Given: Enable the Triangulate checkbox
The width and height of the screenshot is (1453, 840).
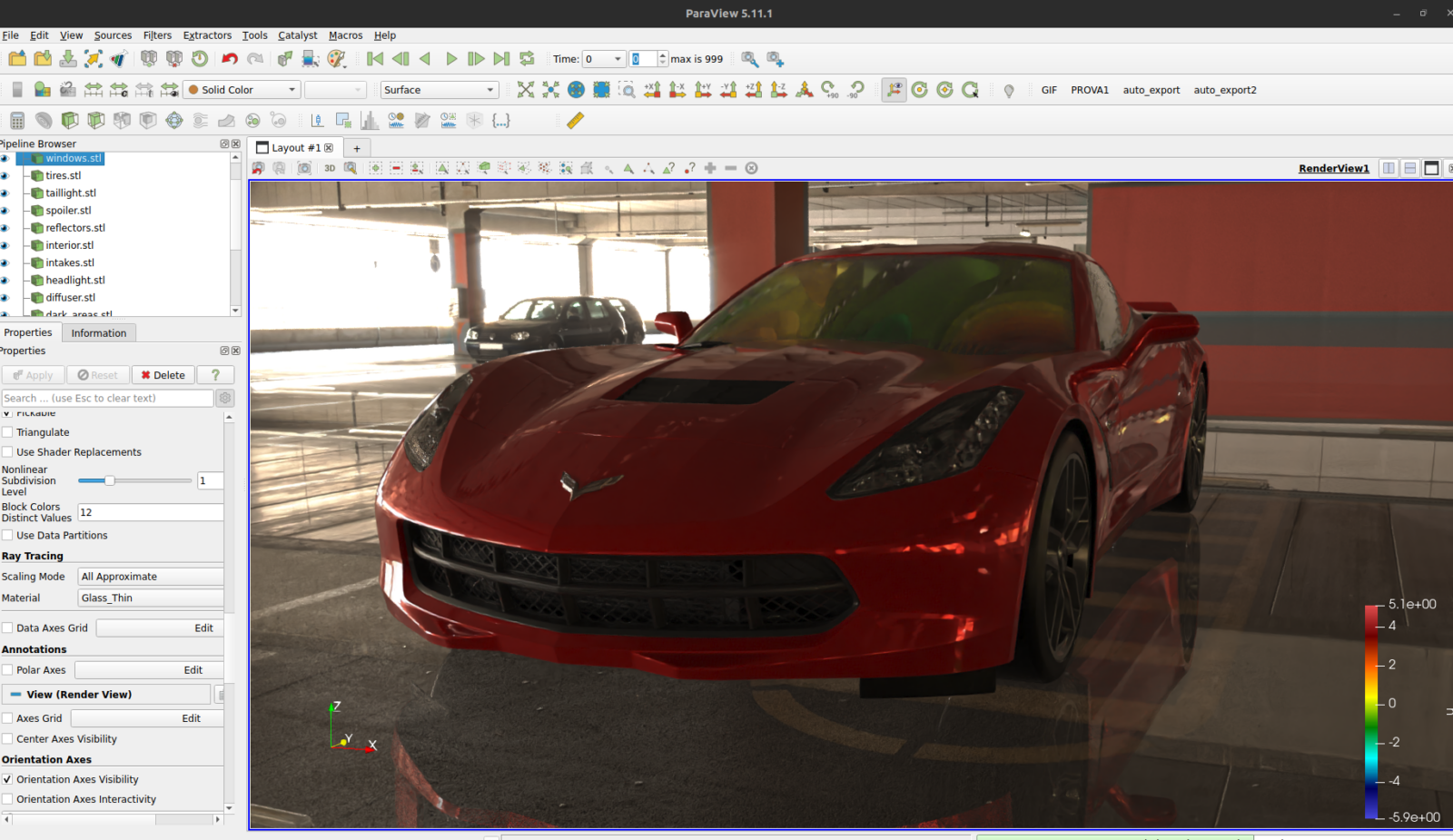Looking at the screenshot, I should pyautogui.click(x=7, y=432).
